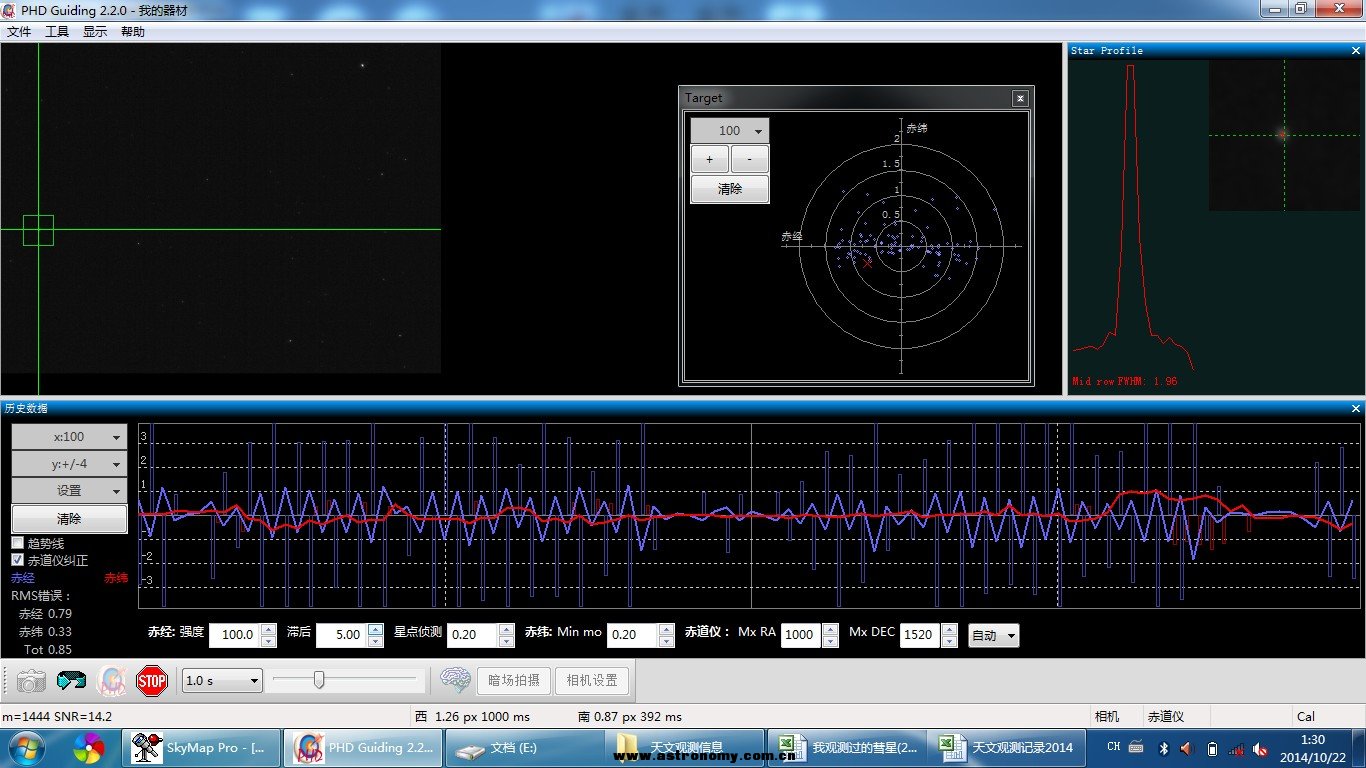Stop guiding with the STOP icon
1366x768 pixels.
coord(151,681)
